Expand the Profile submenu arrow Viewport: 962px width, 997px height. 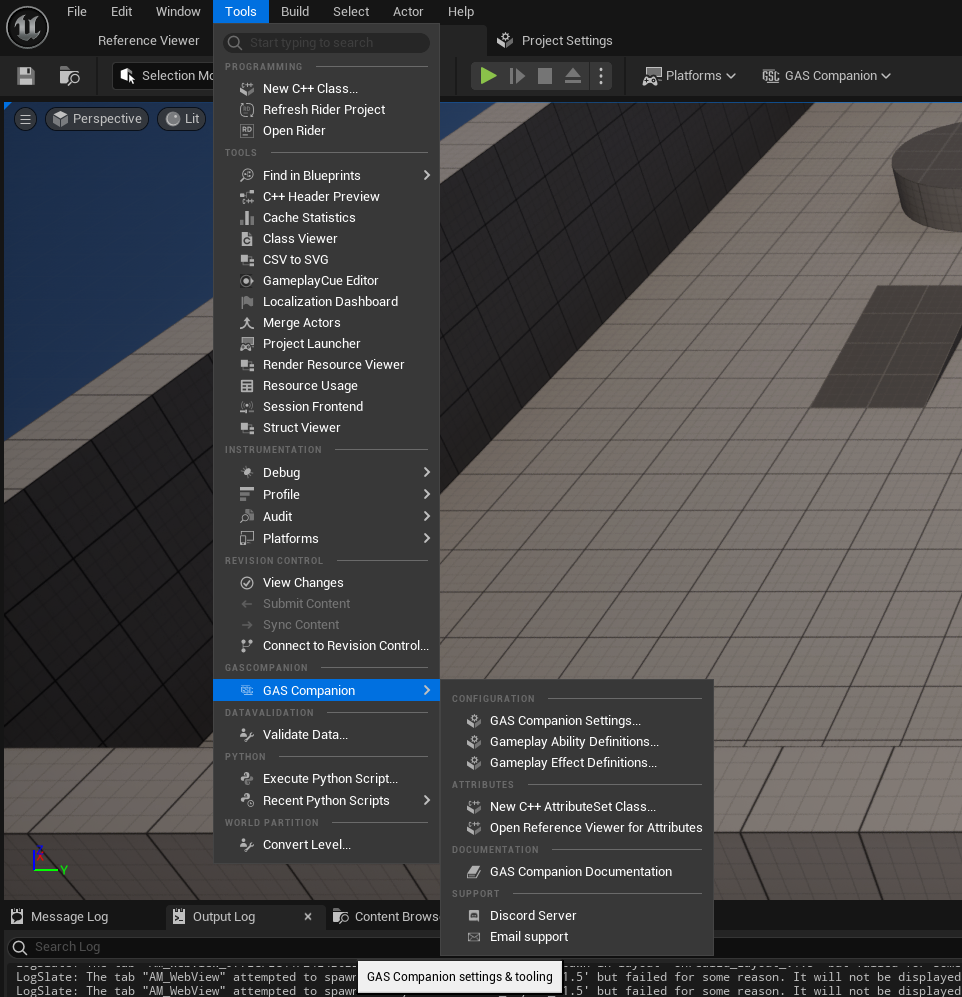coord(427,494)
